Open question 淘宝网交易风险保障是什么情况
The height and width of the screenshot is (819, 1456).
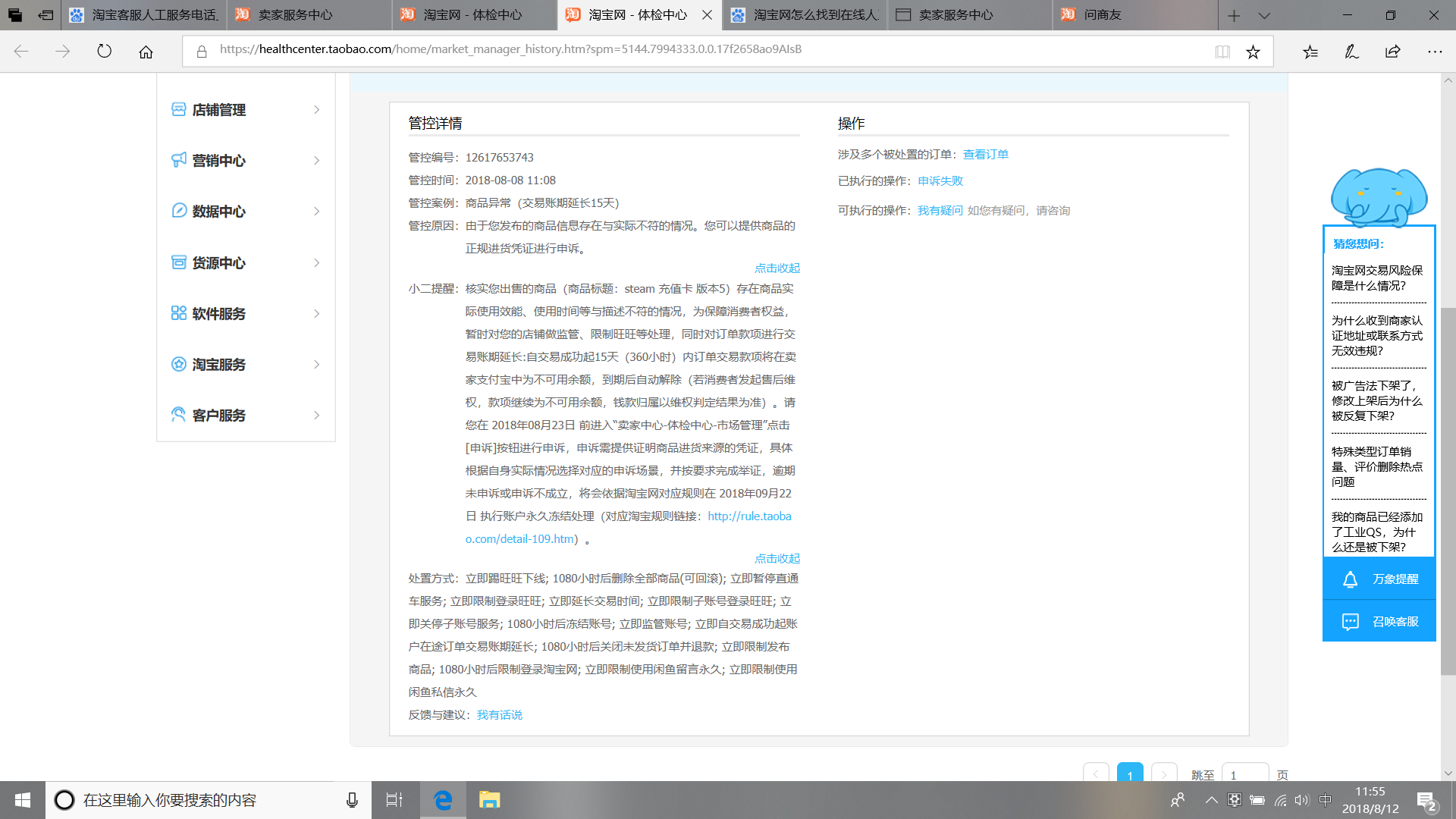tap(1378, 278)
